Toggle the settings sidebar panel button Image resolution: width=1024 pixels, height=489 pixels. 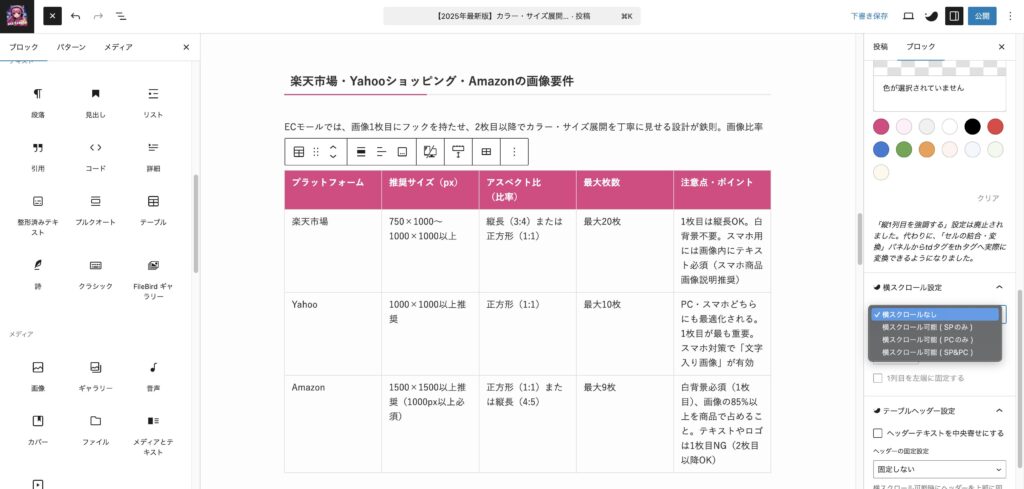[954, 16]
